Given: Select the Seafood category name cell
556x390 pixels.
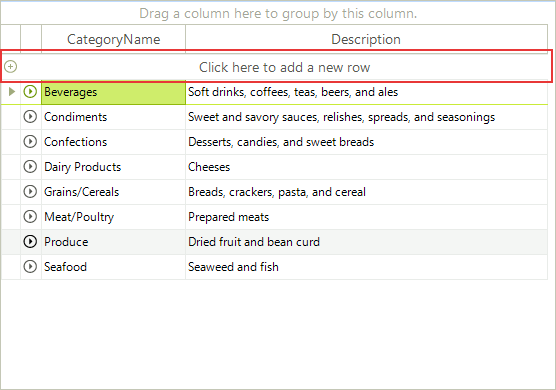Looking at the screenshot, I should tap(113, 267).
